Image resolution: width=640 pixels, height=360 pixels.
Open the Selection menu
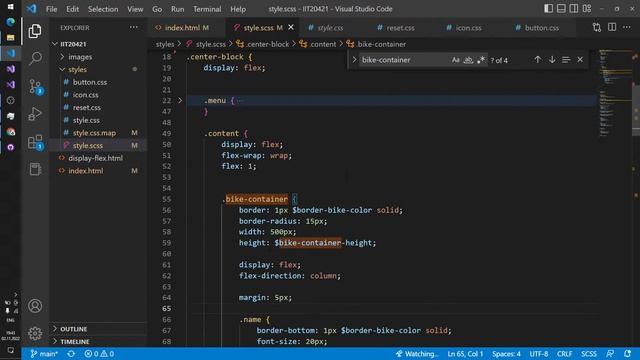(x=103, y=9)
